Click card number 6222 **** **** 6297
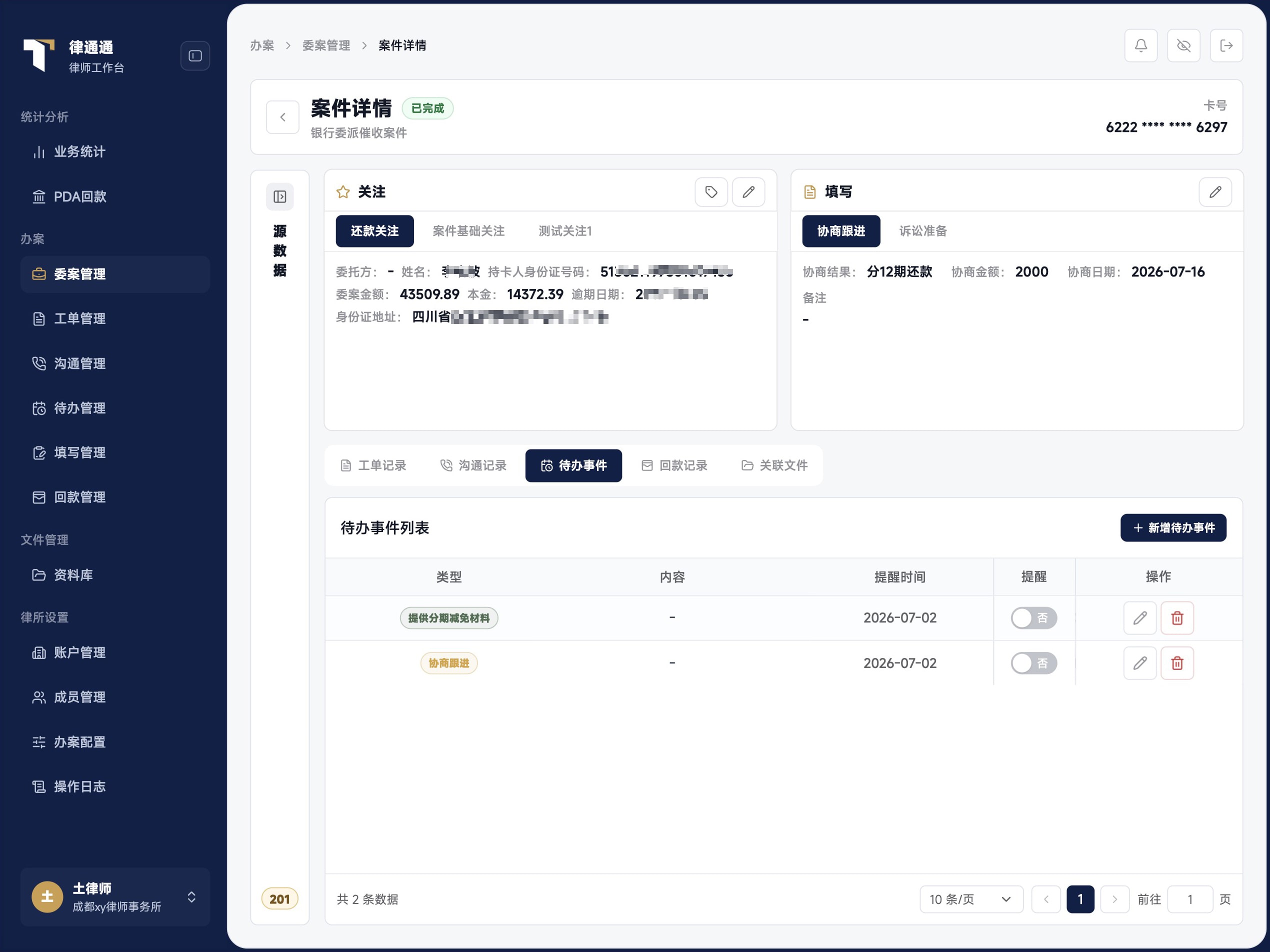1270x952 pixels. point(1166,127)
